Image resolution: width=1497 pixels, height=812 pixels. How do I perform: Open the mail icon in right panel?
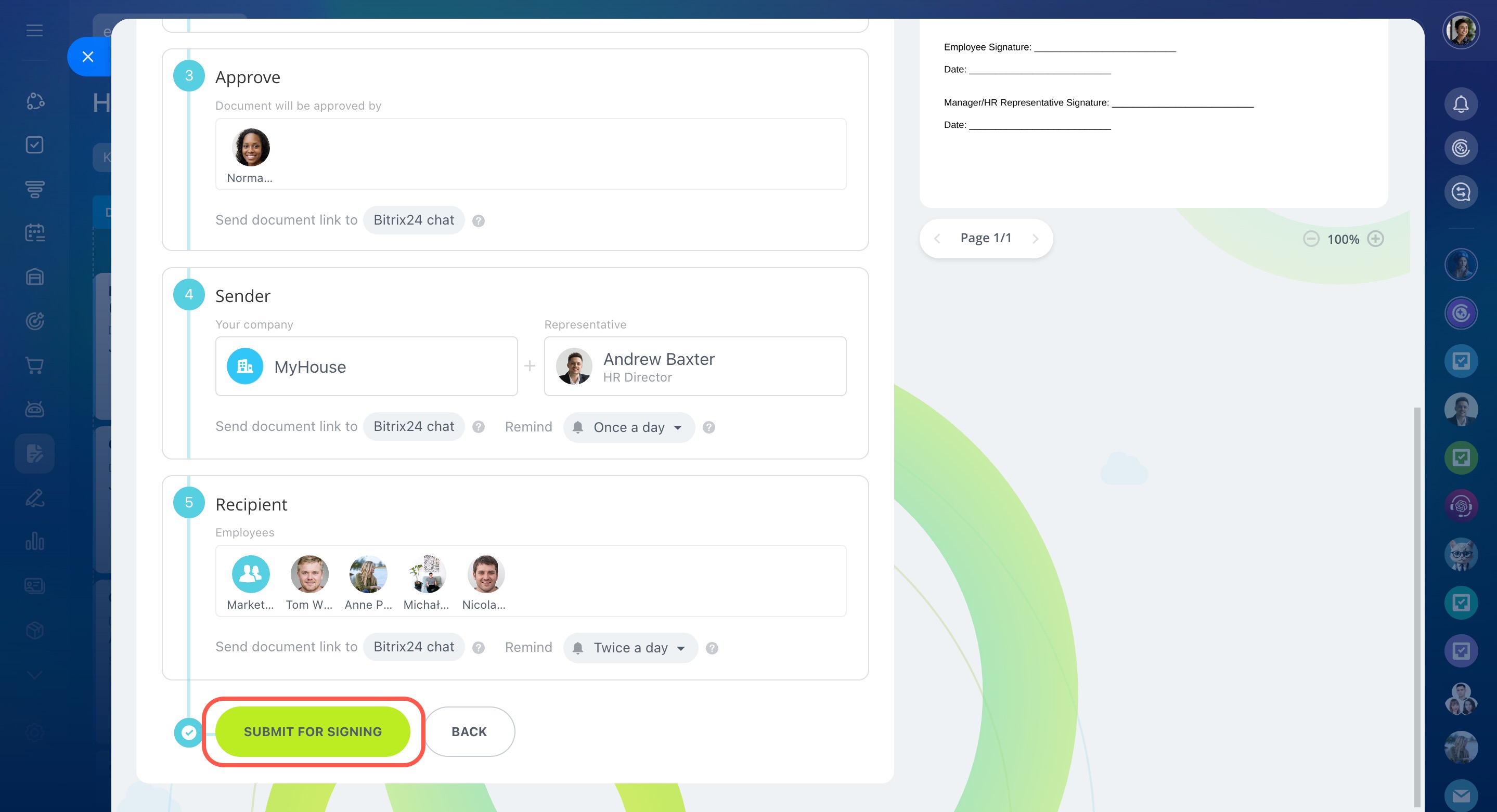pos(1461,795)
